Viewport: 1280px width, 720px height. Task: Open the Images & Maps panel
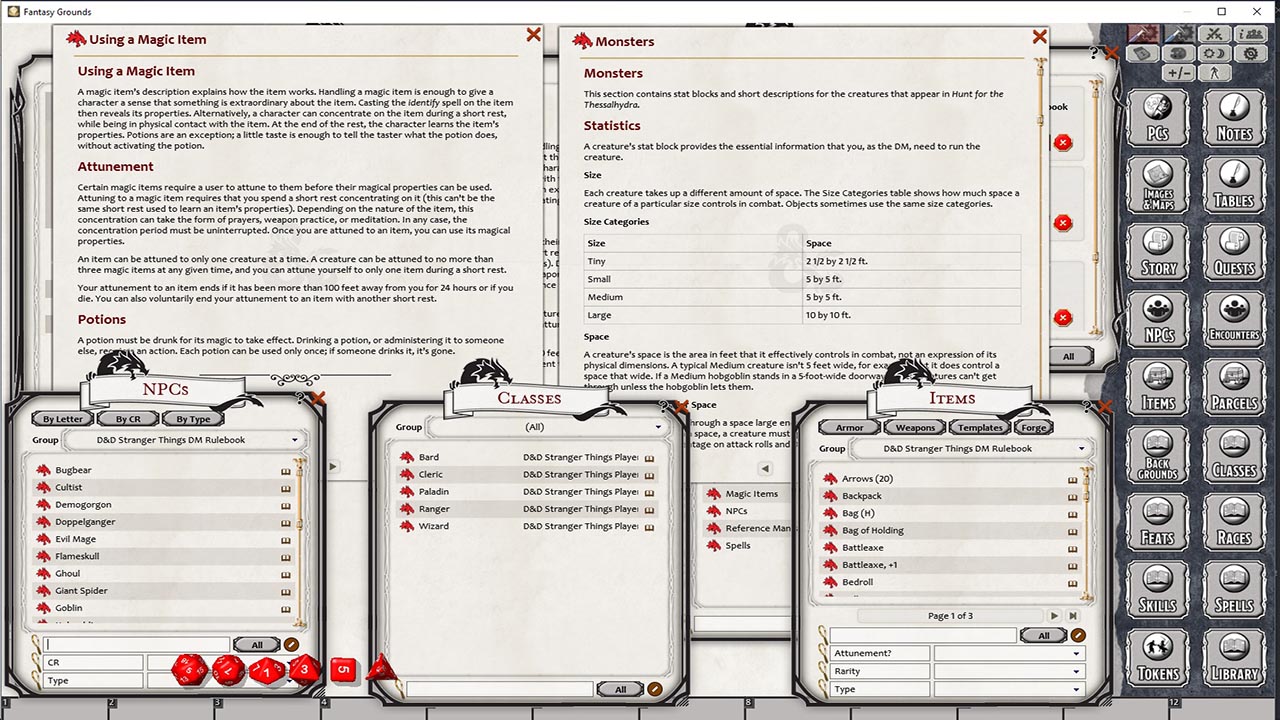tap(1158, 184)
